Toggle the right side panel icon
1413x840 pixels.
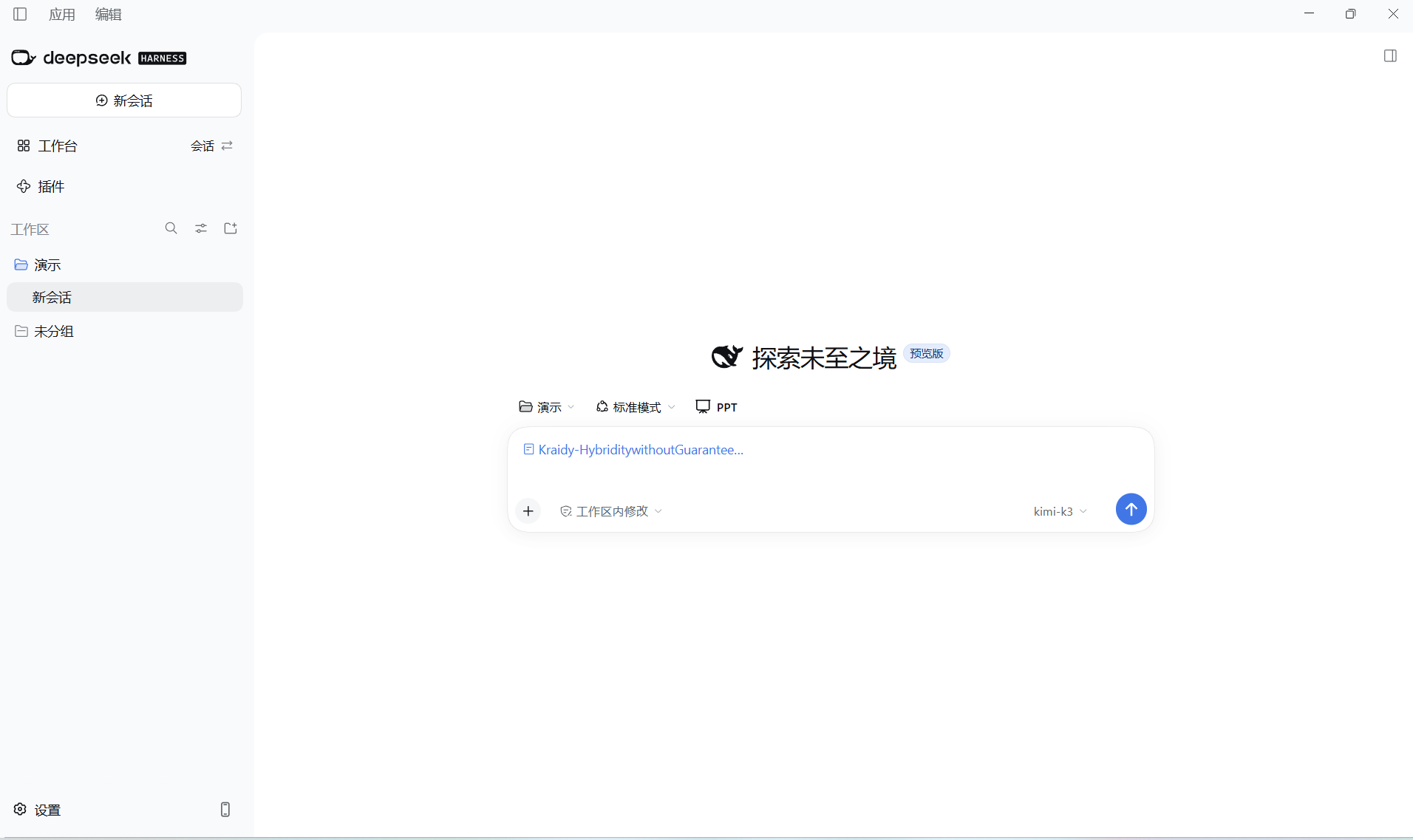tap(1390, 56)
